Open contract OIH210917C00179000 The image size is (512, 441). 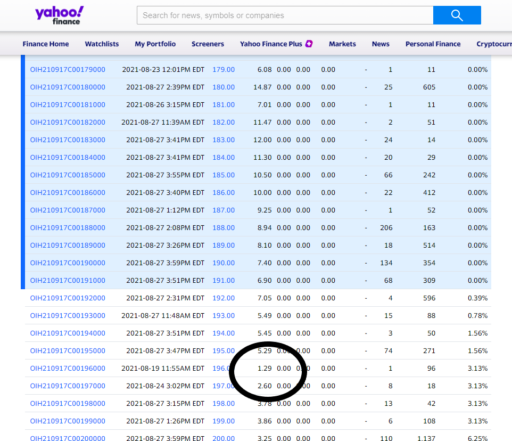[x=68, y=70]
